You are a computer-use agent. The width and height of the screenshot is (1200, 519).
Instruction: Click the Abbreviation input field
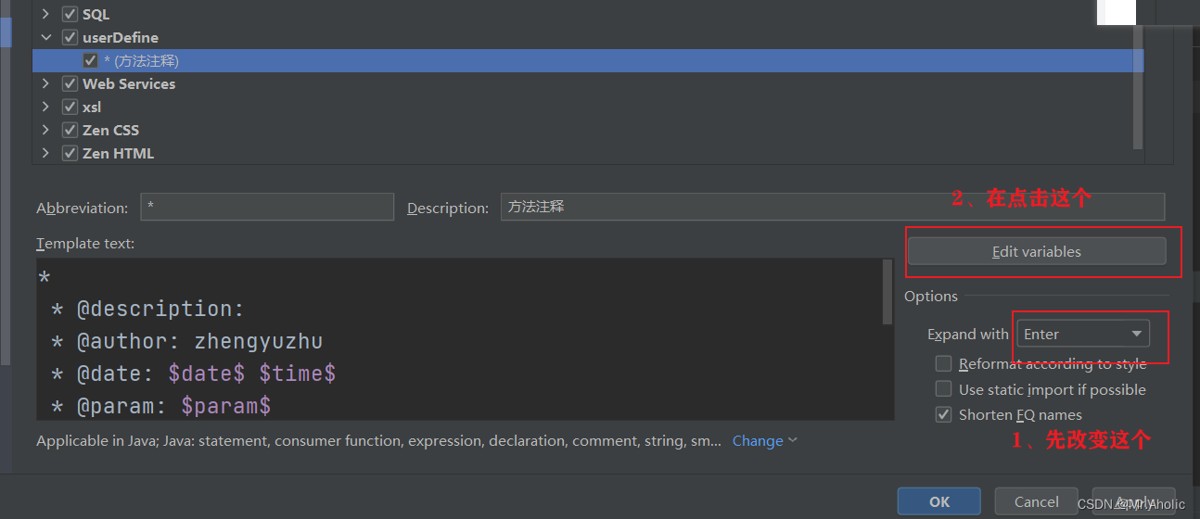266,207
